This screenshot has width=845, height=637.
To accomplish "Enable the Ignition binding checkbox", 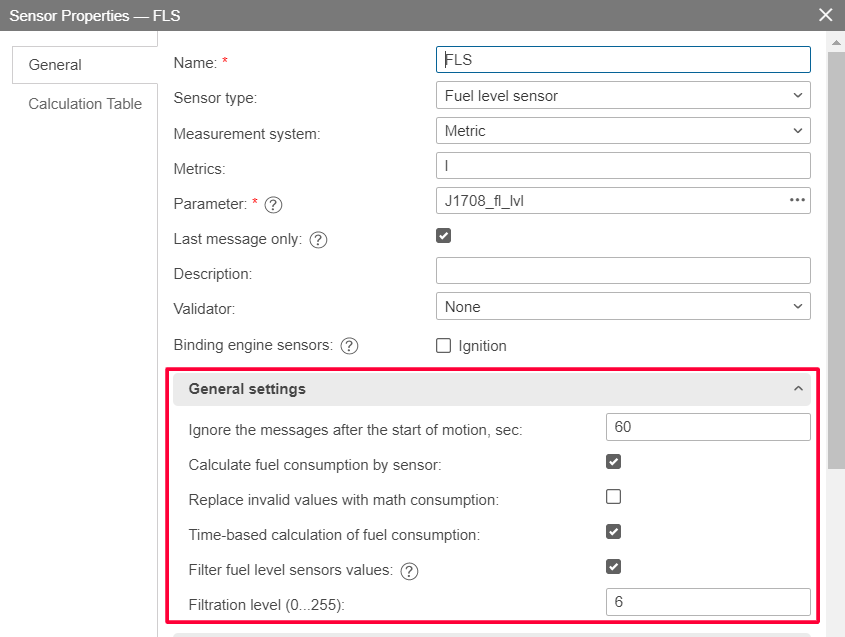I will pos(444,346).
